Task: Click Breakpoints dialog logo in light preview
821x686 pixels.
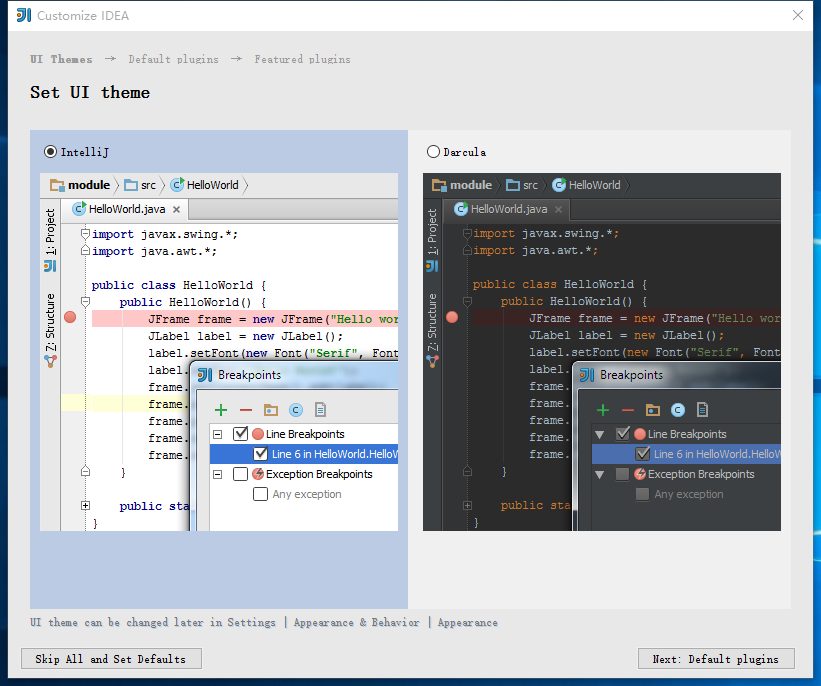Action: [205, 375]
